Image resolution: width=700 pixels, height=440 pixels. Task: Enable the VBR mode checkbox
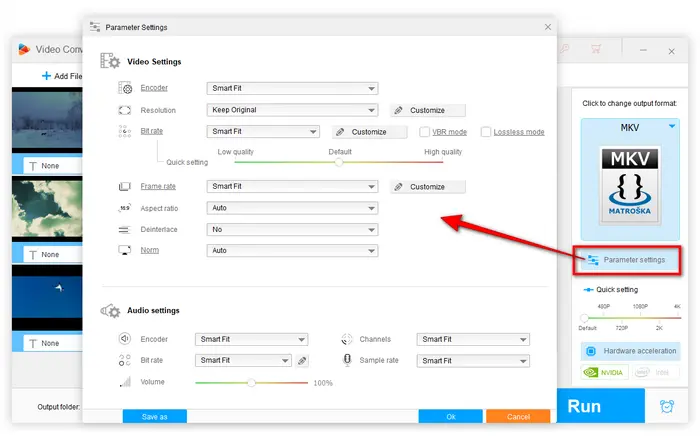pyautogui.click(x=425, y=132)
